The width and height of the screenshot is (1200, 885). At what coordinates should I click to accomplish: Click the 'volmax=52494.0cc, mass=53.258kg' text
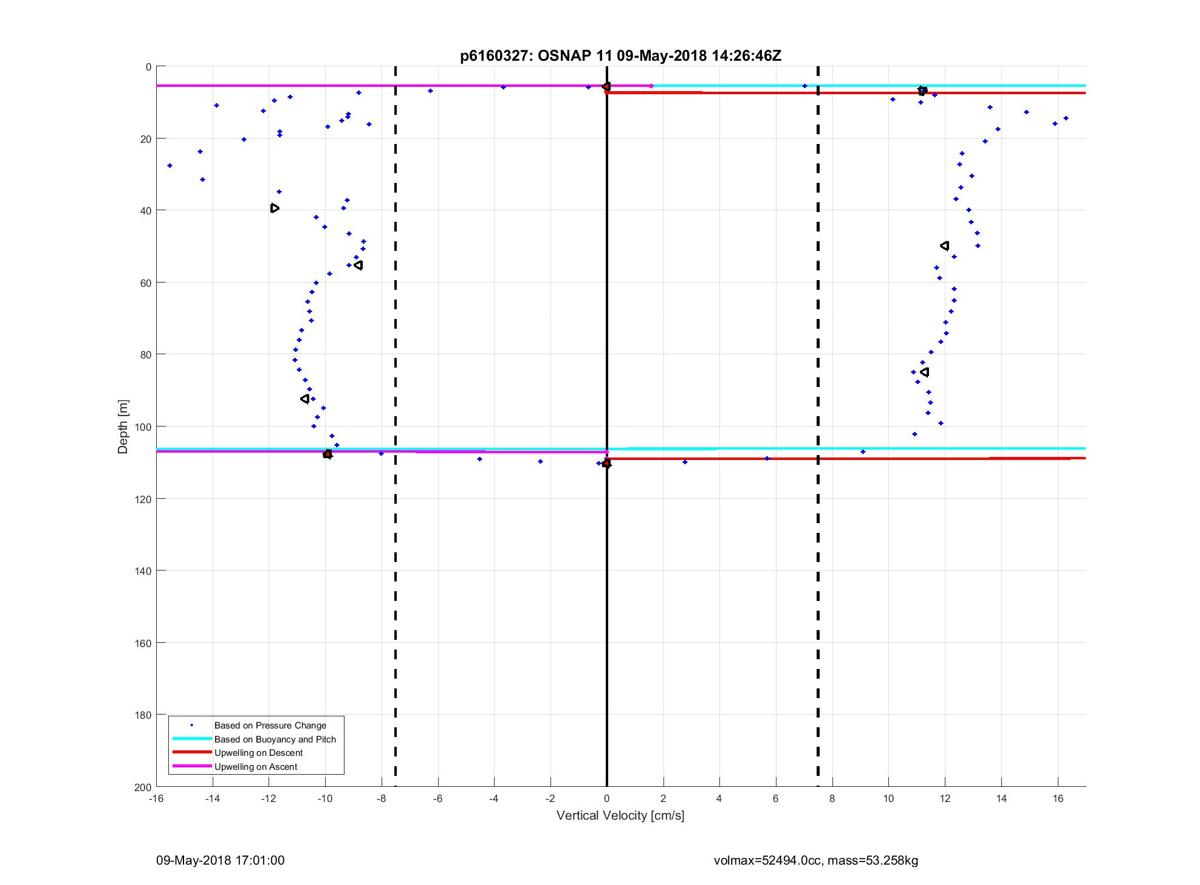pyautogui.click(x=816, y=860)
